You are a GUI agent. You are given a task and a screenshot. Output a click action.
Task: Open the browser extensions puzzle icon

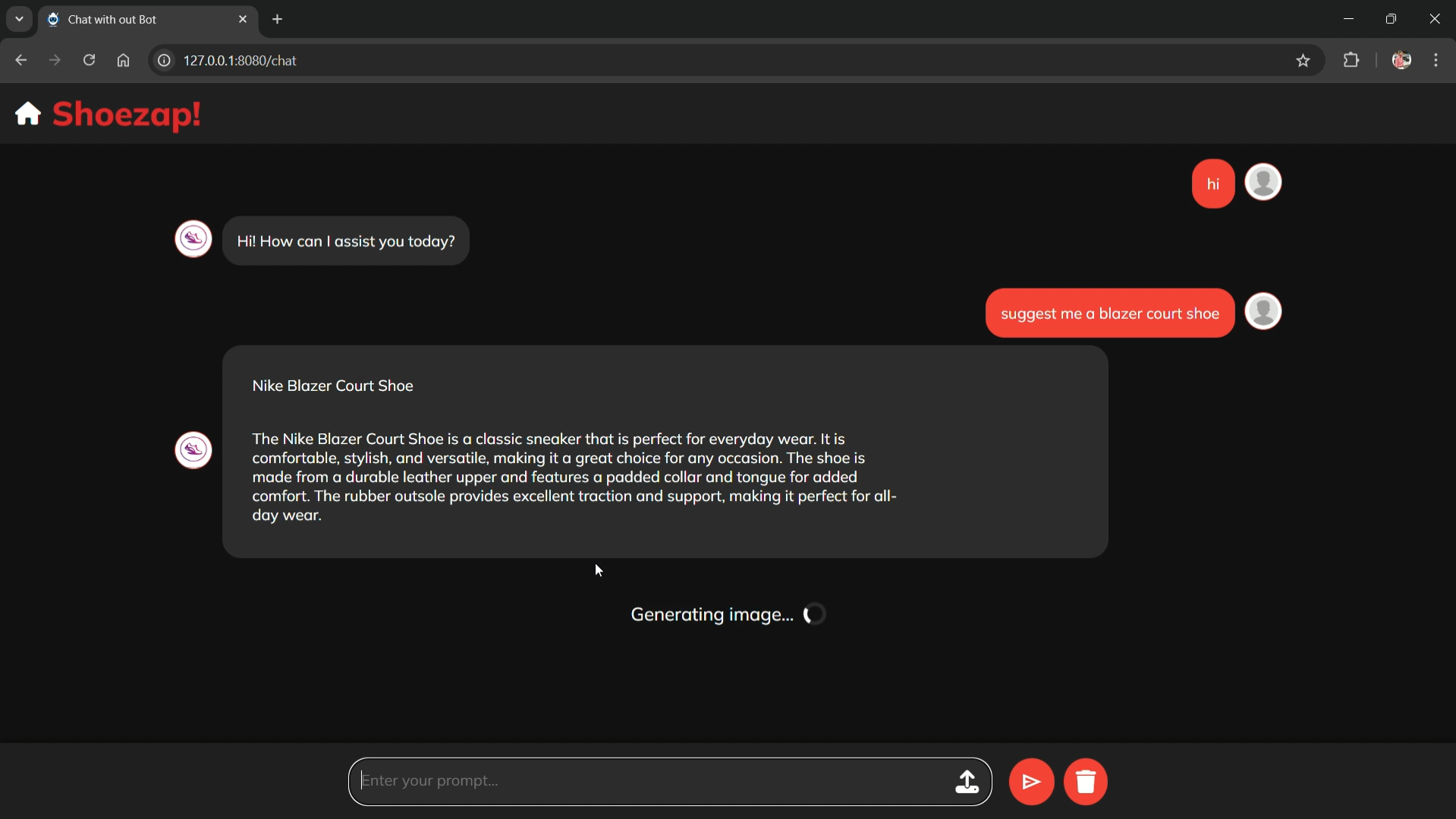pos(1351,61)
